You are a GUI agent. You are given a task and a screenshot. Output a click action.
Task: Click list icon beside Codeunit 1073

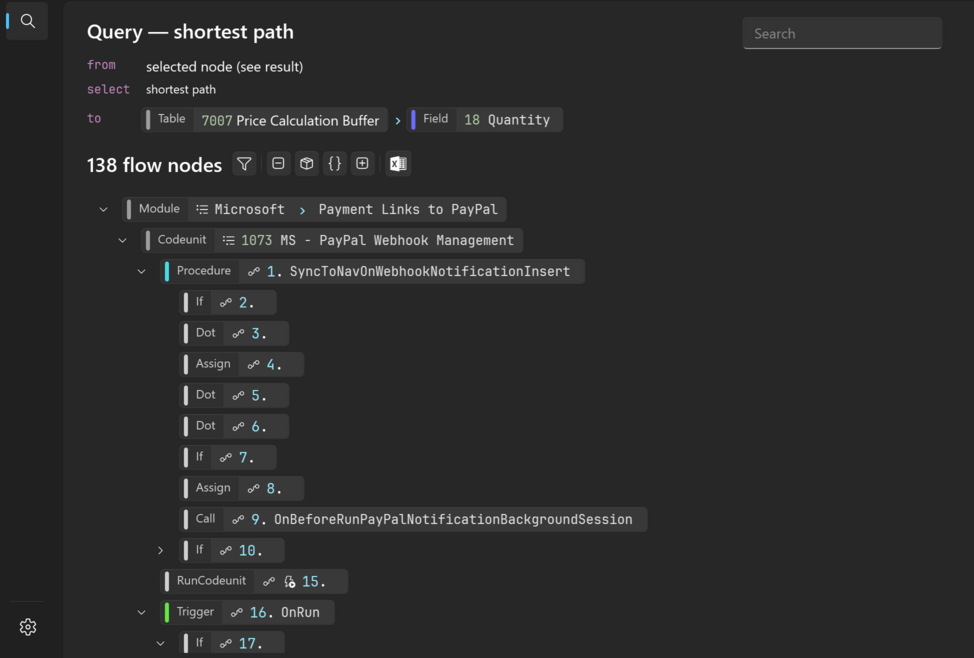coord(229,240)
